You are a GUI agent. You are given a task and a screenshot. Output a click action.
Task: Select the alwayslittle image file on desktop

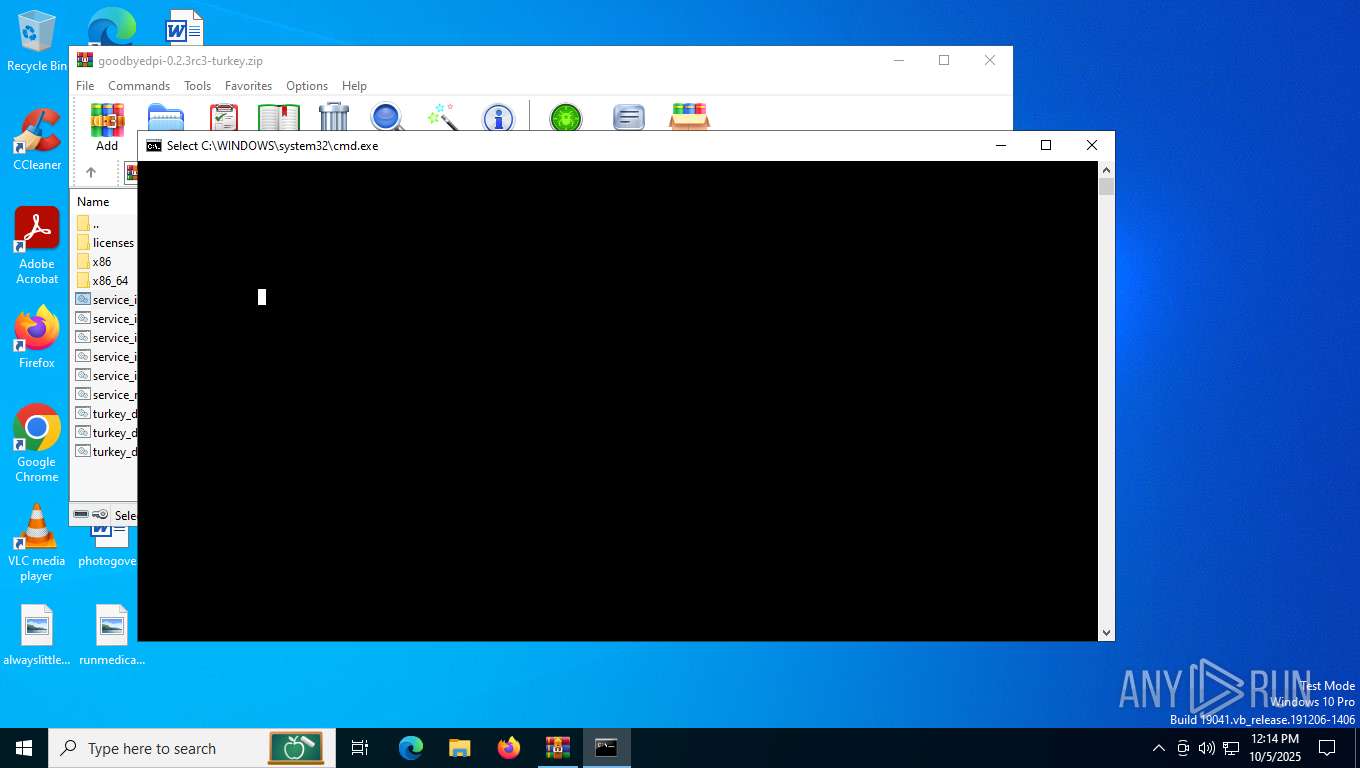pos(37,635)
